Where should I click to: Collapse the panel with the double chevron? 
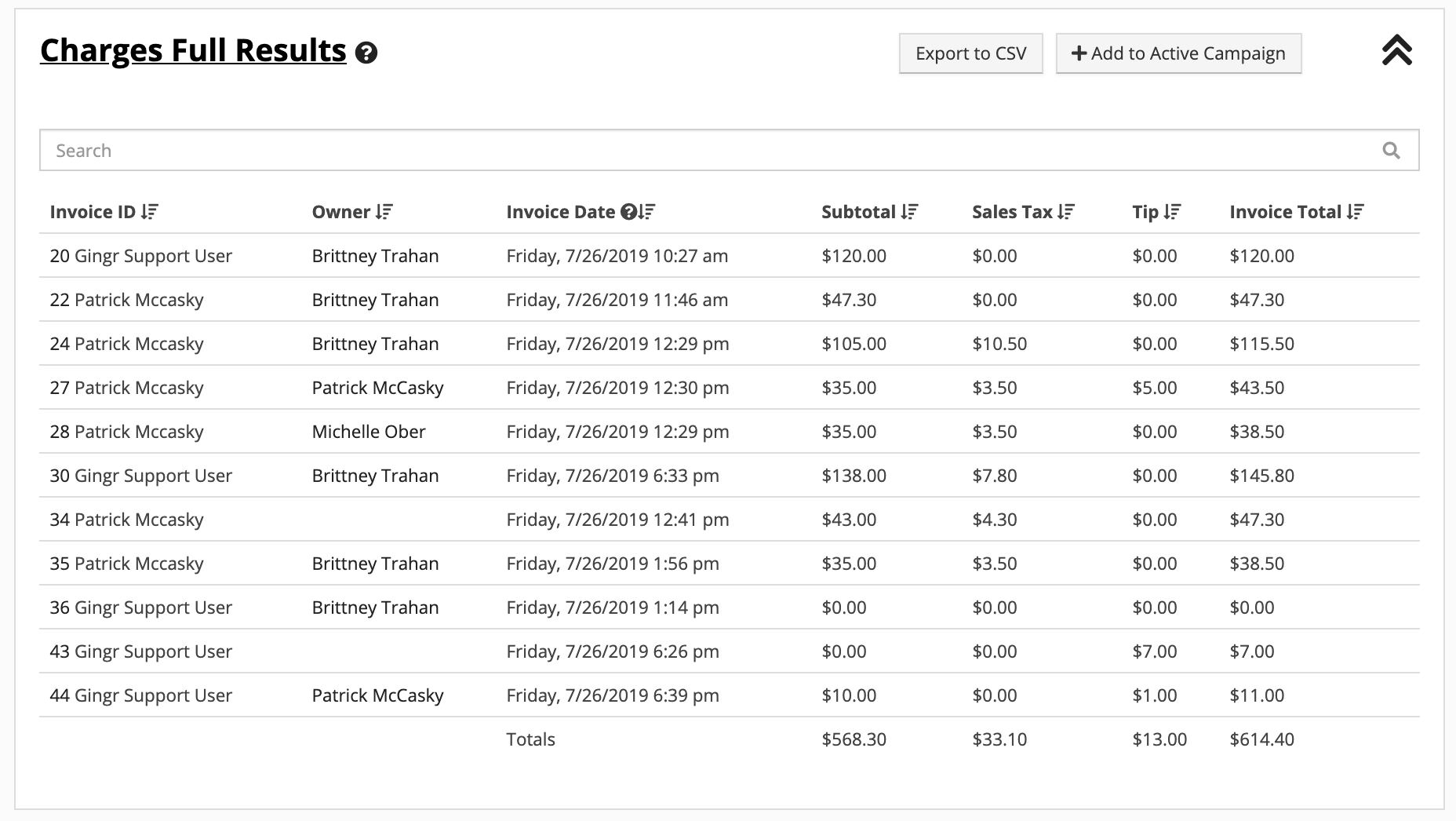1396,50
